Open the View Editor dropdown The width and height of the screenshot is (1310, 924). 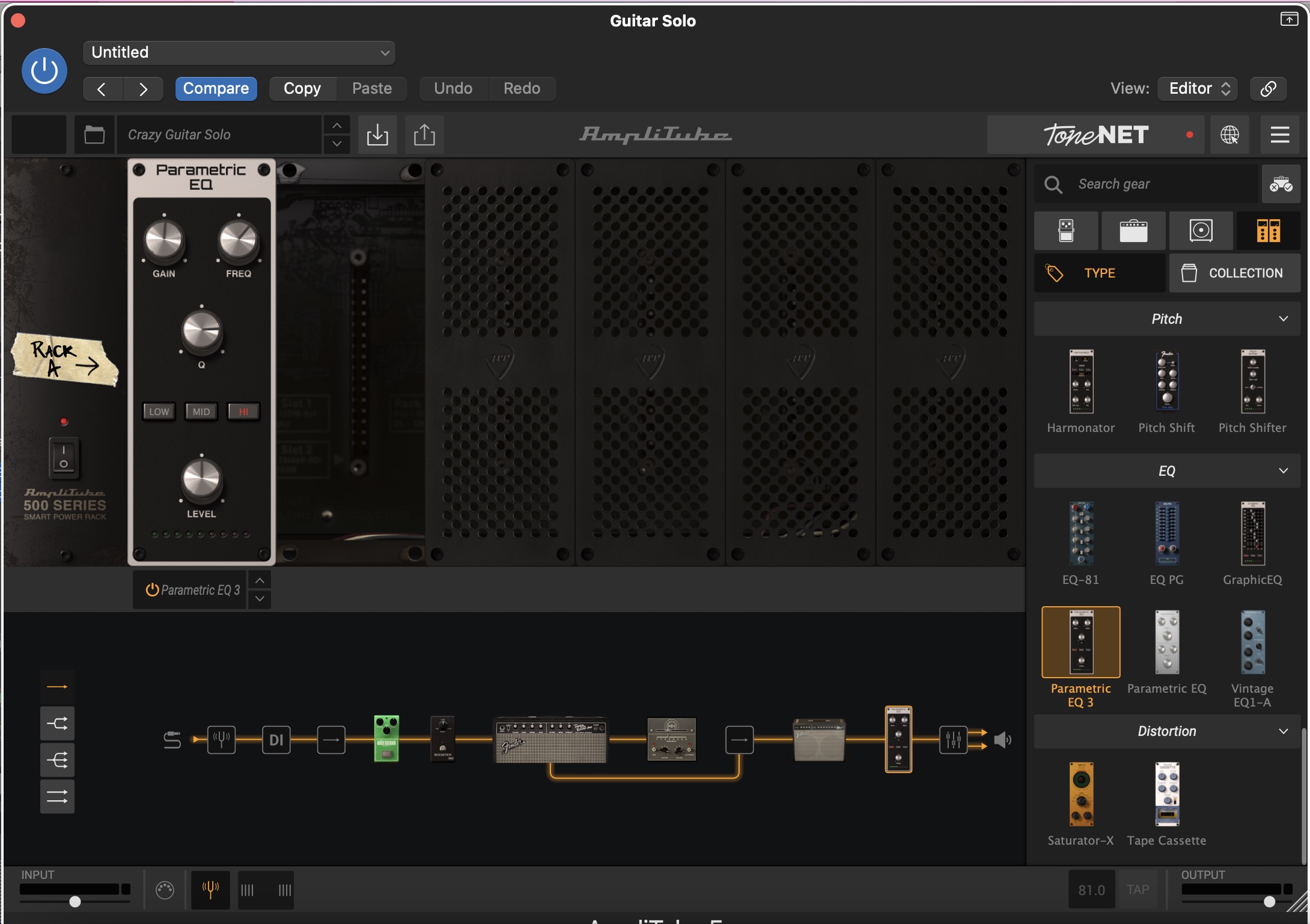pos(1197,88)
